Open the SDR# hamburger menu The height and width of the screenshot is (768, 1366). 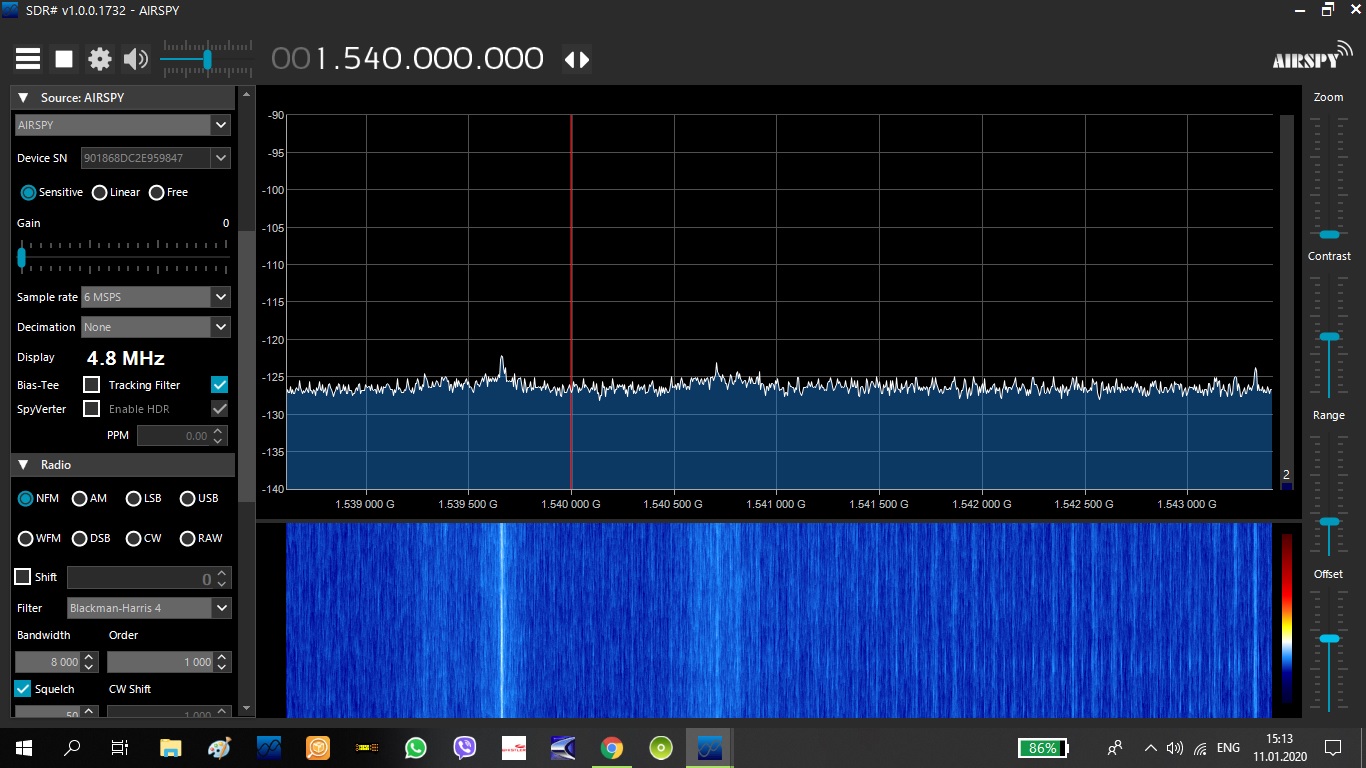click(28, 59)
